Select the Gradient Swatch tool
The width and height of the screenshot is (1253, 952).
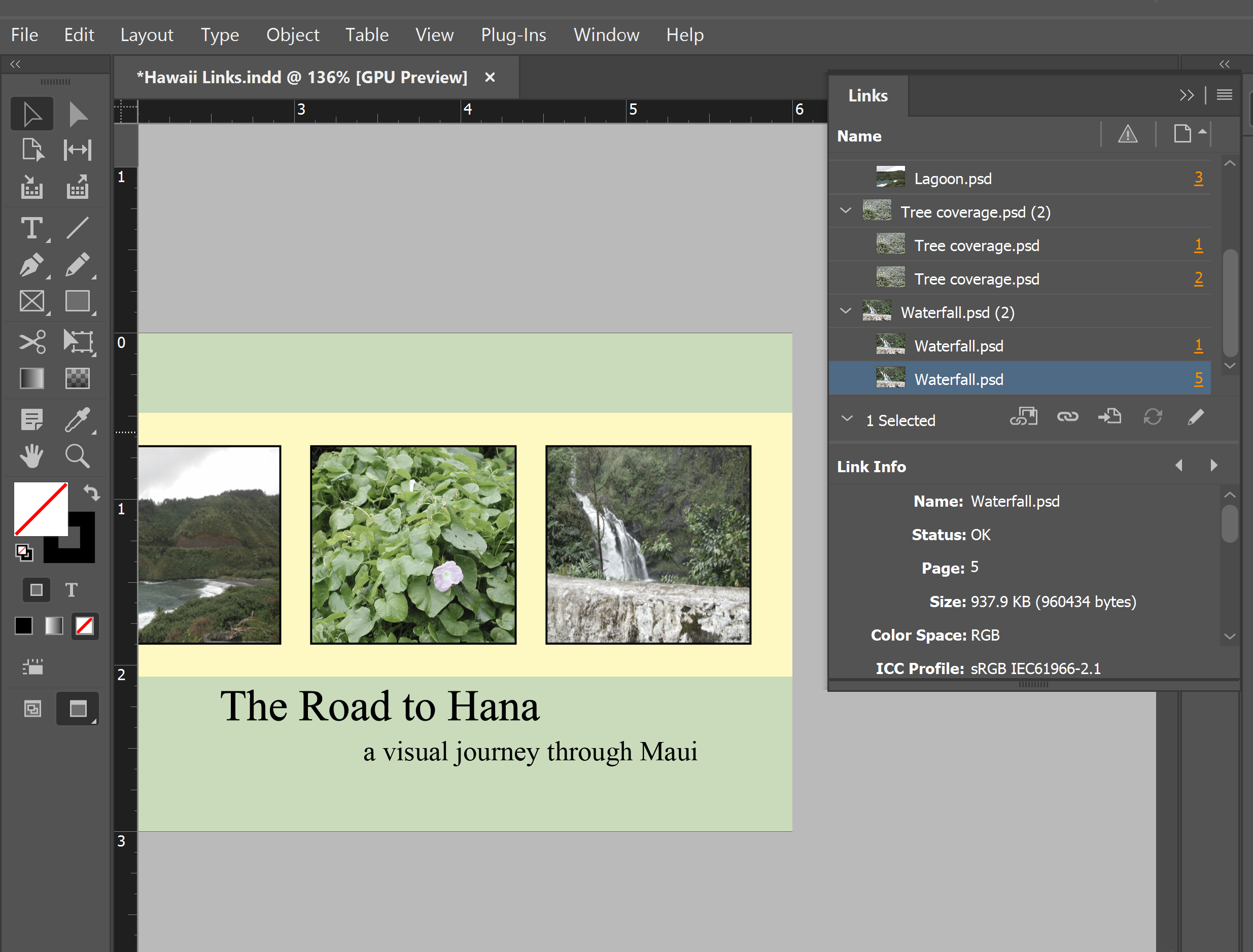click(x=32, y=378)
